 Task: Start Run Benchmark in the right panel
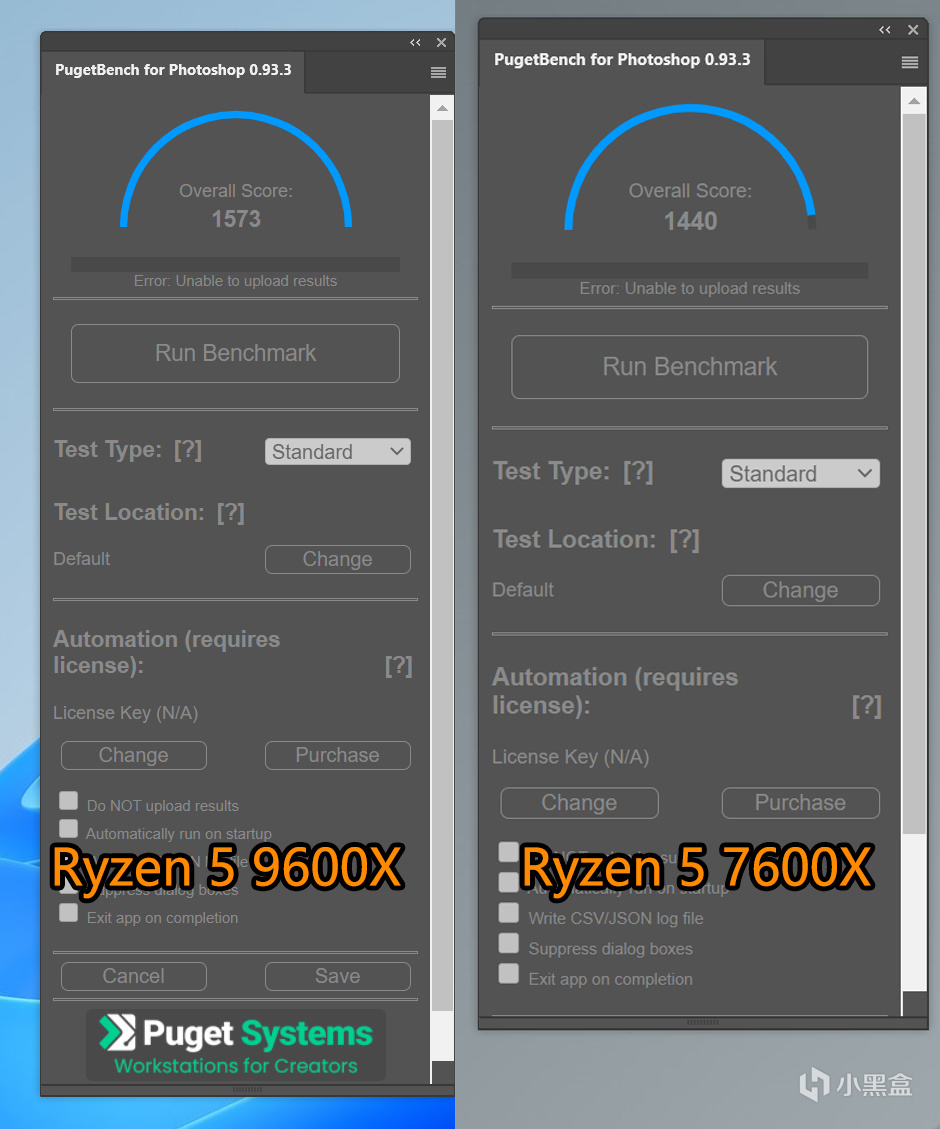(690, 367)
